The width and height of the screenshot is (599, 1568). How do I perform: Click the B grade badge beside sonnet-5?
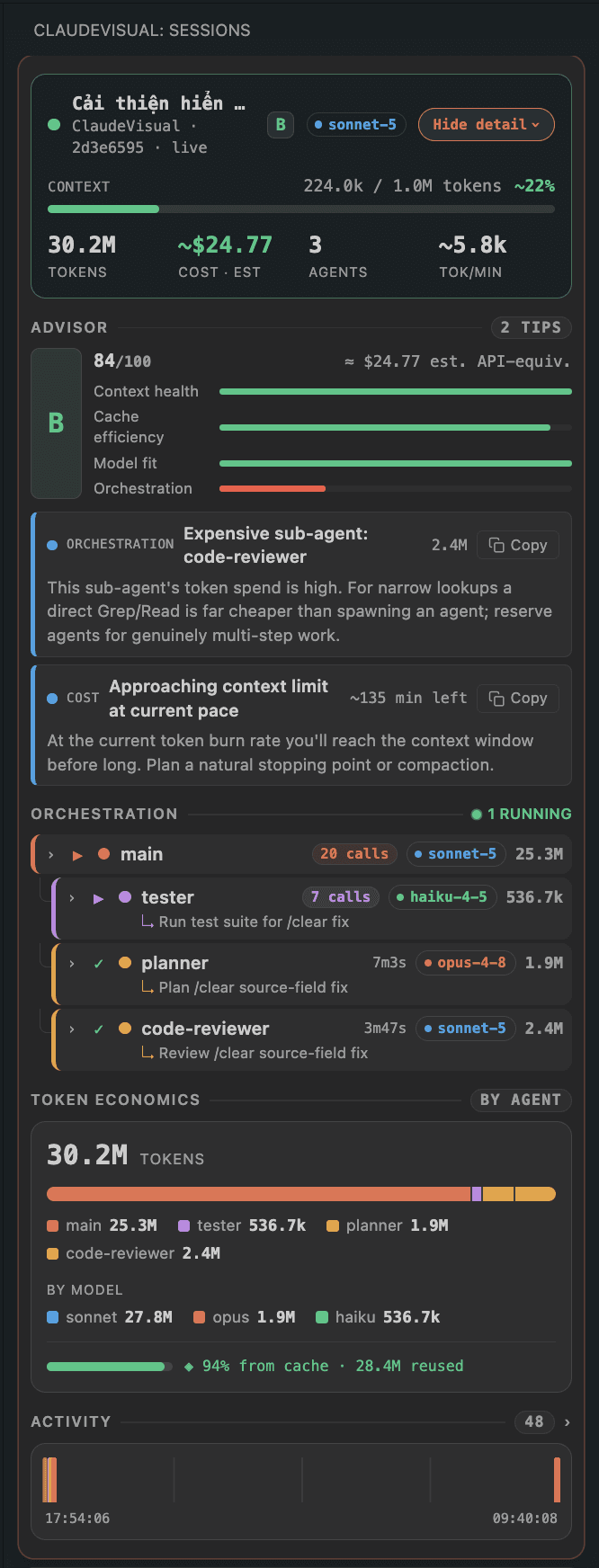point(281,125)
